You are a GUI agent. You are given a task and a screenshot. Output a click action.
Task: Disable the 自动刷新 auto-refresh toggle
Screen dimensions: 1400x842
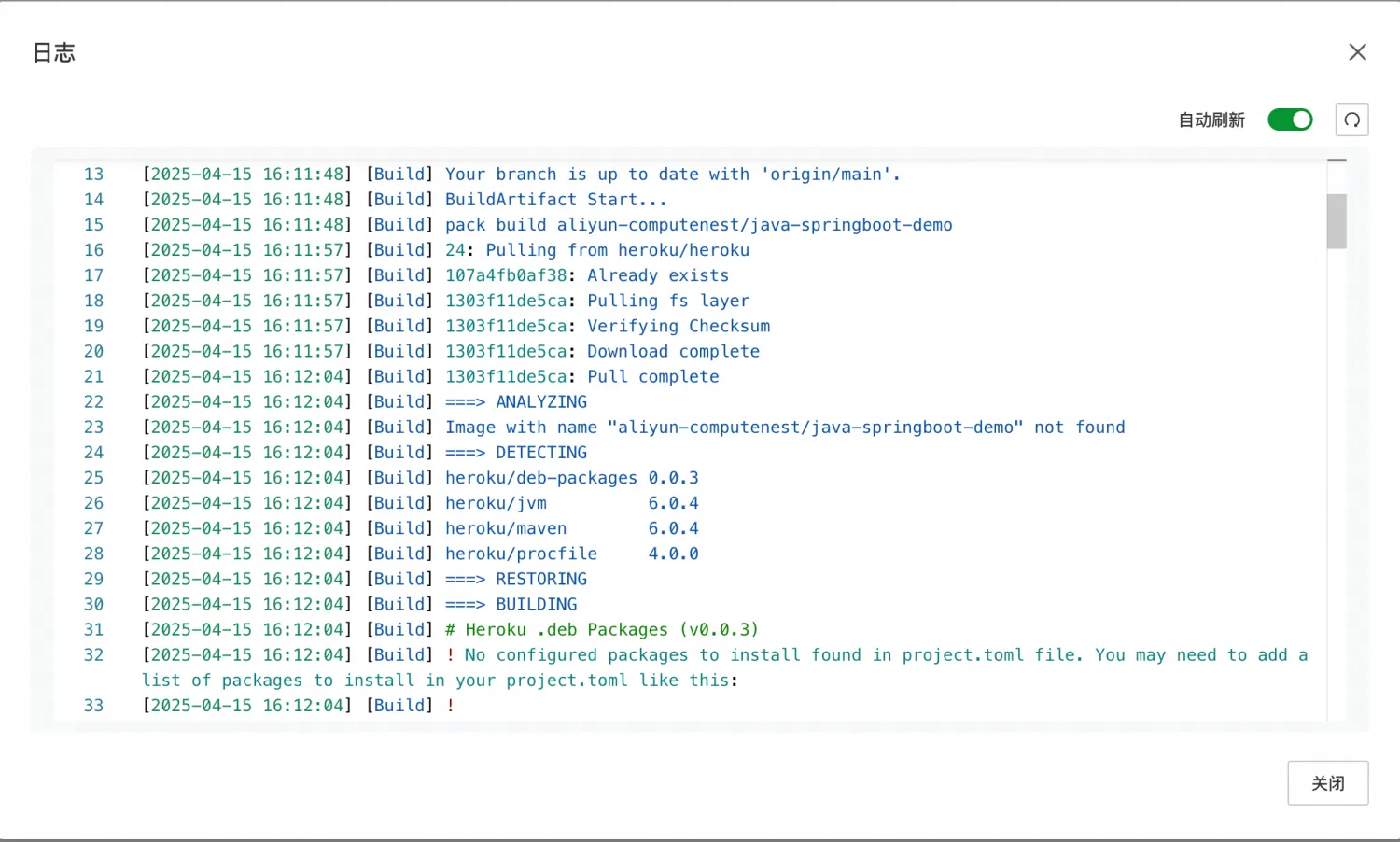1290,119
